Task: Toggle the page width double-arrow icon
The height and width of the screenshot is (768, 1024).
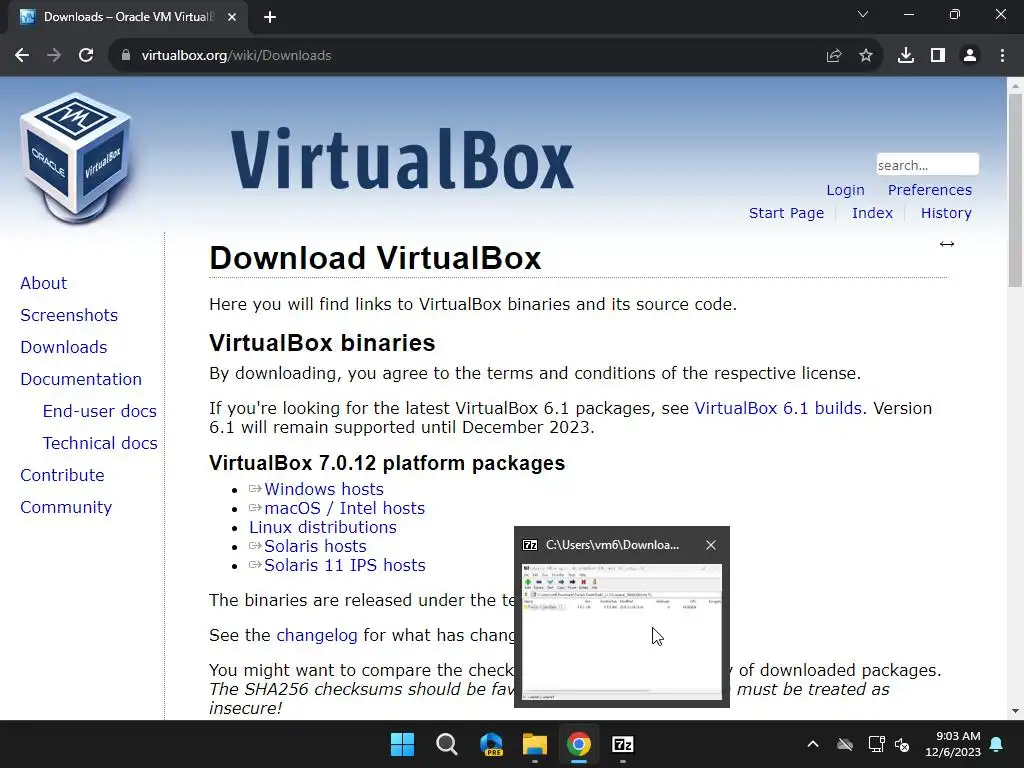Action: pos(947,244)
